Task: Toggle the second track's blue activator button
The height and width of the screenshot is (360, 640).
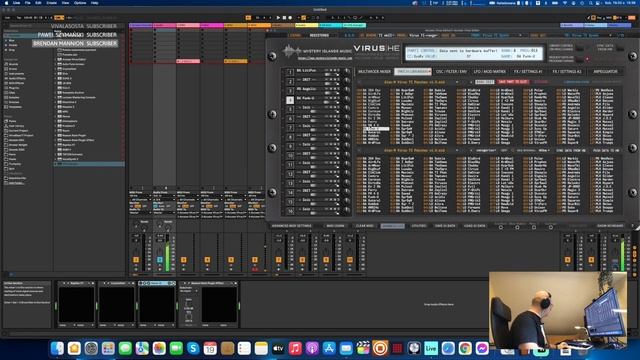Action: (x=160, y=260)
